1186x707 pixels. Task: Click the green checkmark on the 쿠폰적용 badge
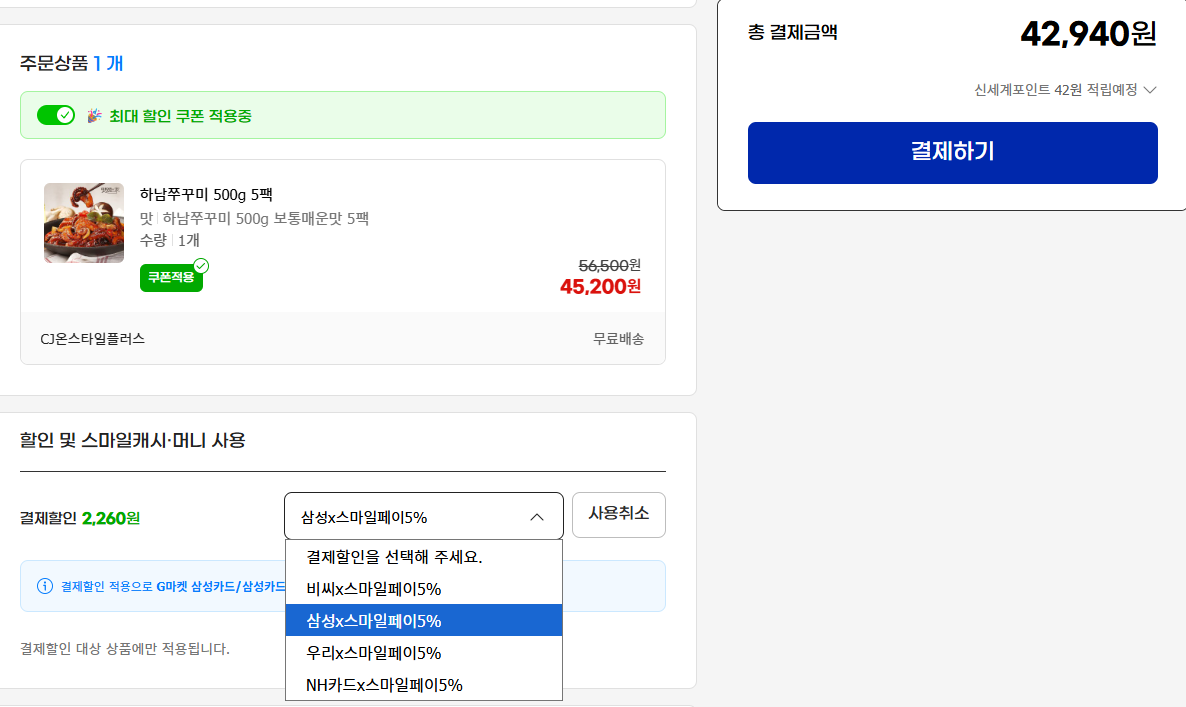pyautogui.click(x=201, y=267)
